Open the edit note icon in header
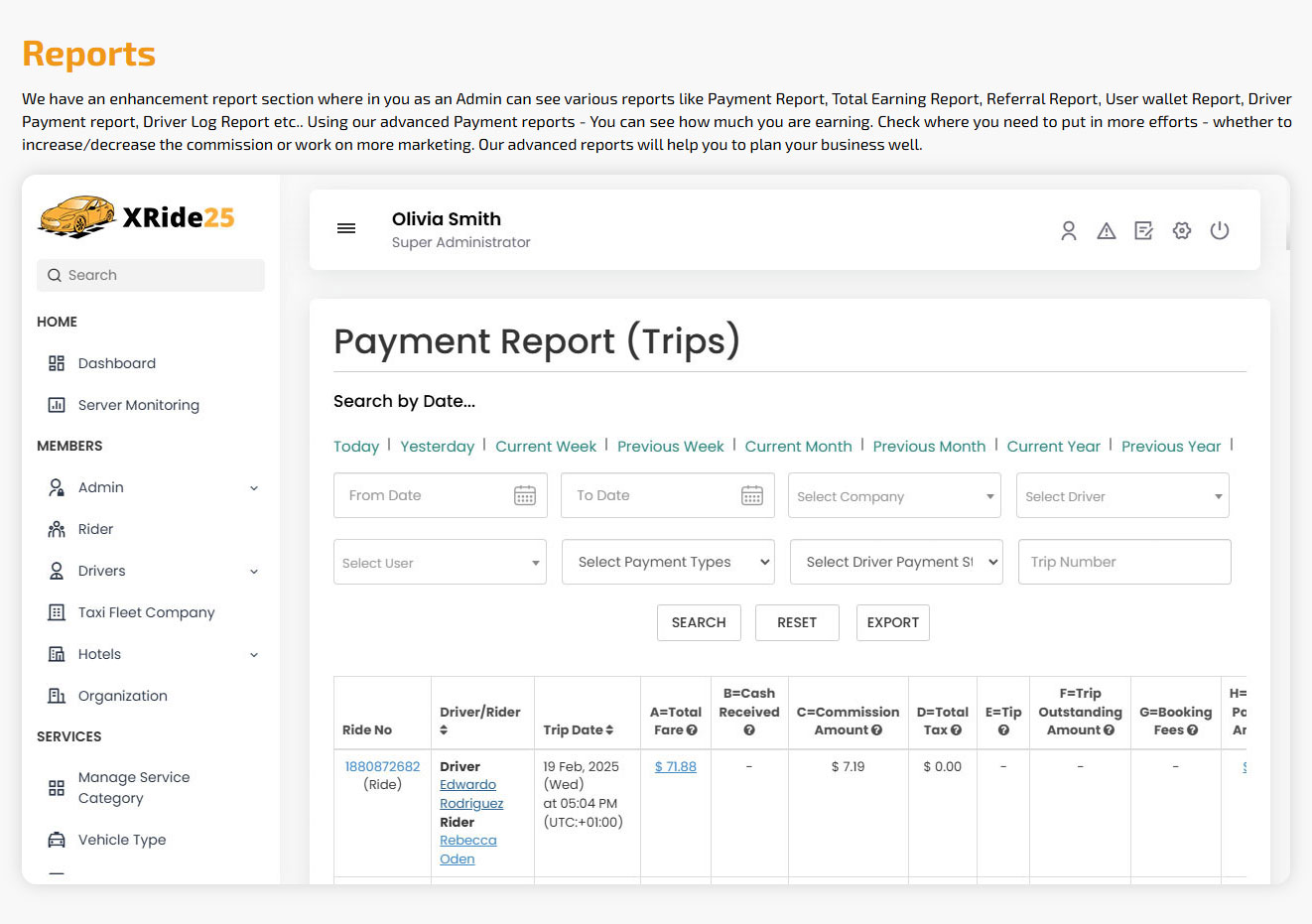1312x924 pixels. point(1144,230)
